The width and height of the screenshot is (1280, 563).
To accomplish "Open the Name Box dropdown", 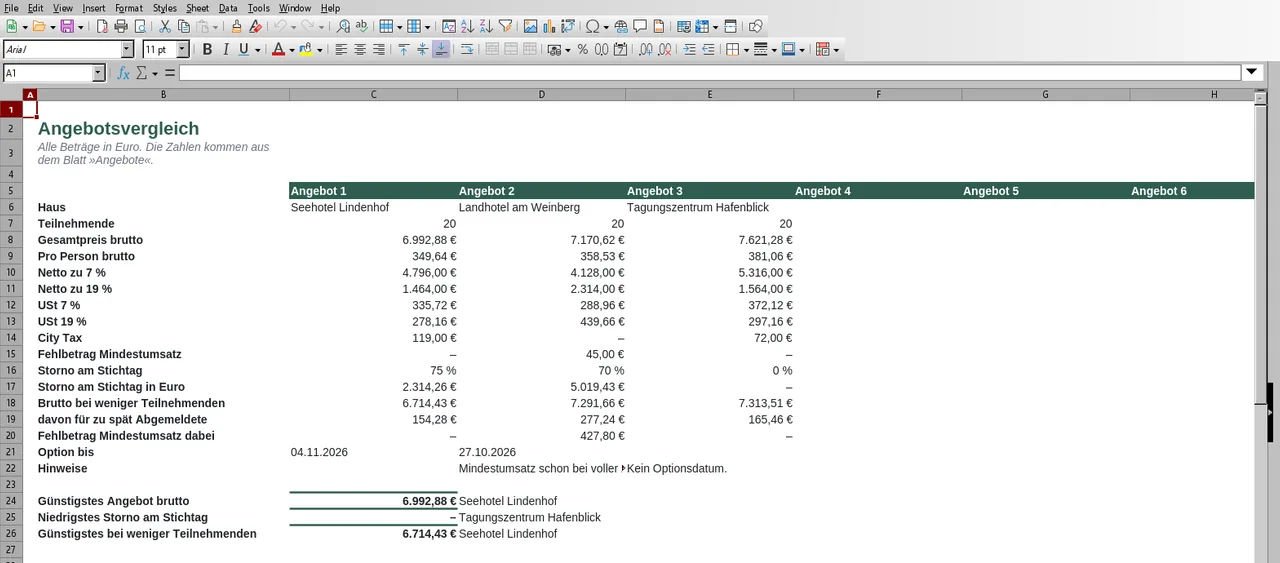I will (98, 73).
